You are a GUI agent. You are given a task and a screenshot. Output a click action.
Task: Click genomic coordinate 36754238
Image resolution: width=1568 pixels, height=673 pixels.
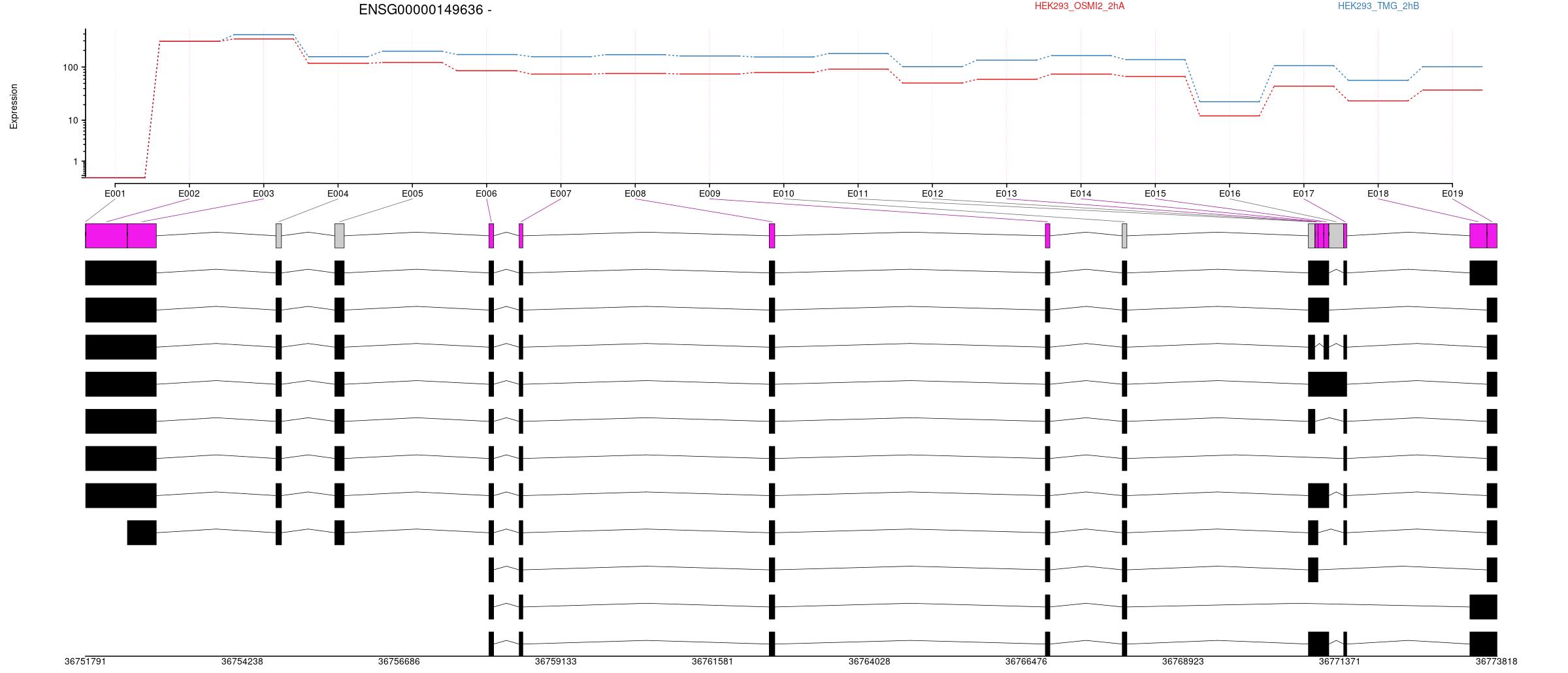click(242, 661)
